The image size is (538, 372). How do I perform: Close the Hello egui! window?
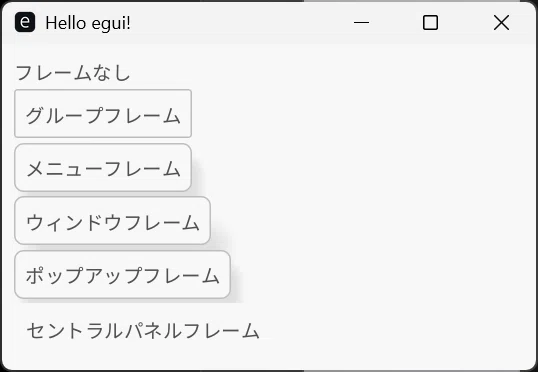pos(501,23)
